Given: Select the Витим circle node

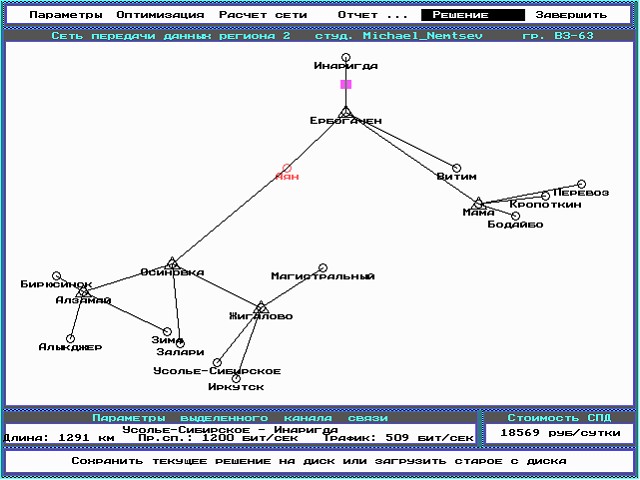Looking at the screenshot, I should [457, 168].
